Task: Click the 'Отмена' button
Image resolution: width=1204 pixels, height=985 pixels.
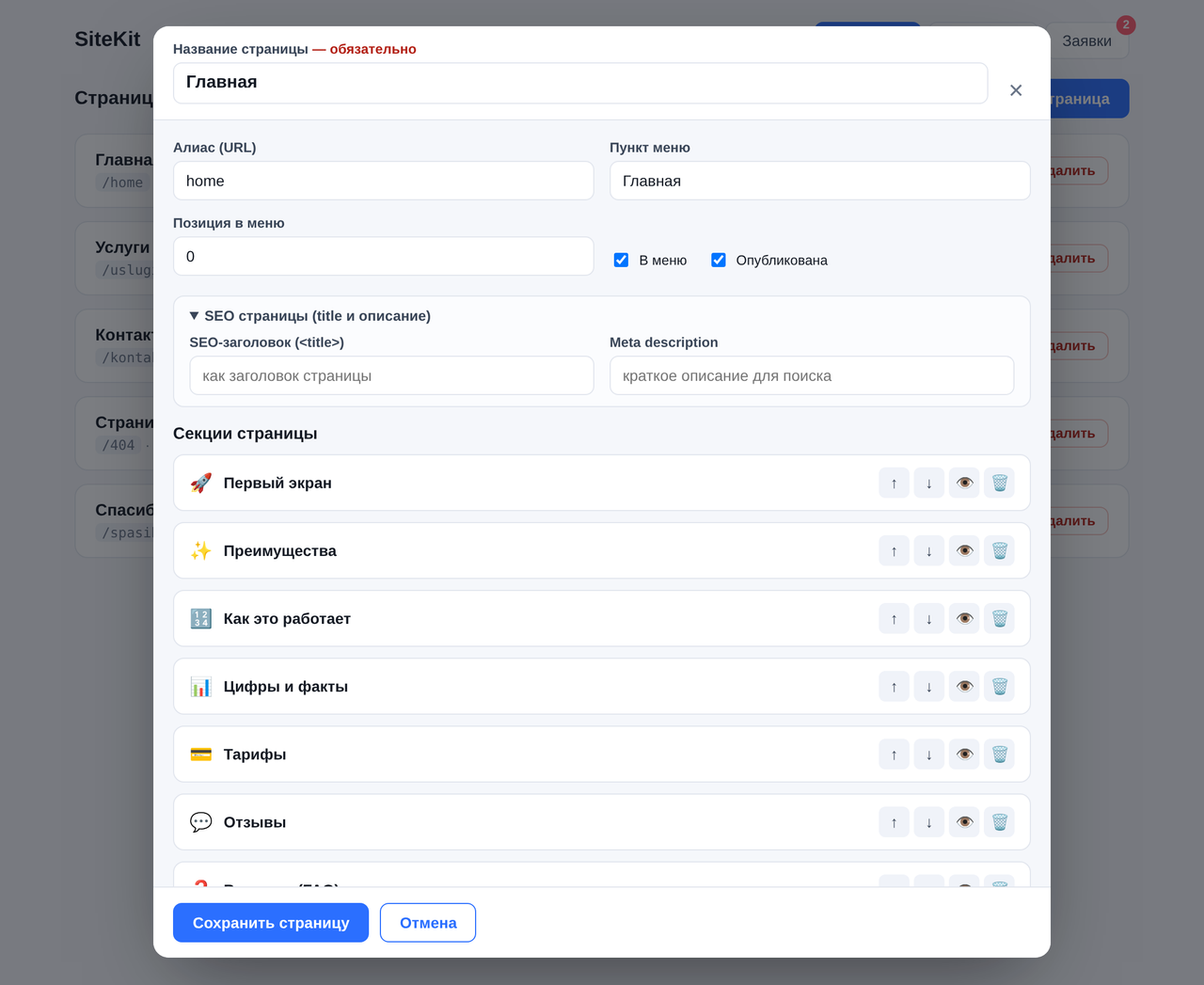Action: pos(428,923)
